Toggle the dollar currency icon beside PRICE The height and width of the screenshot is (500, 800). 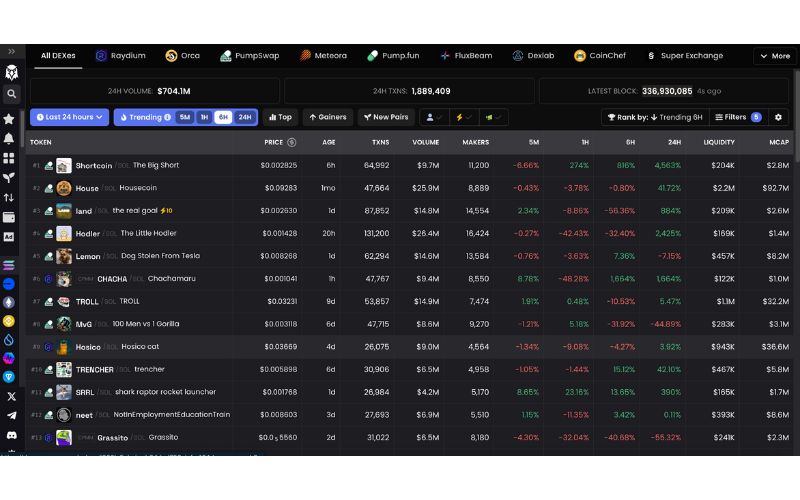(292, 142)
